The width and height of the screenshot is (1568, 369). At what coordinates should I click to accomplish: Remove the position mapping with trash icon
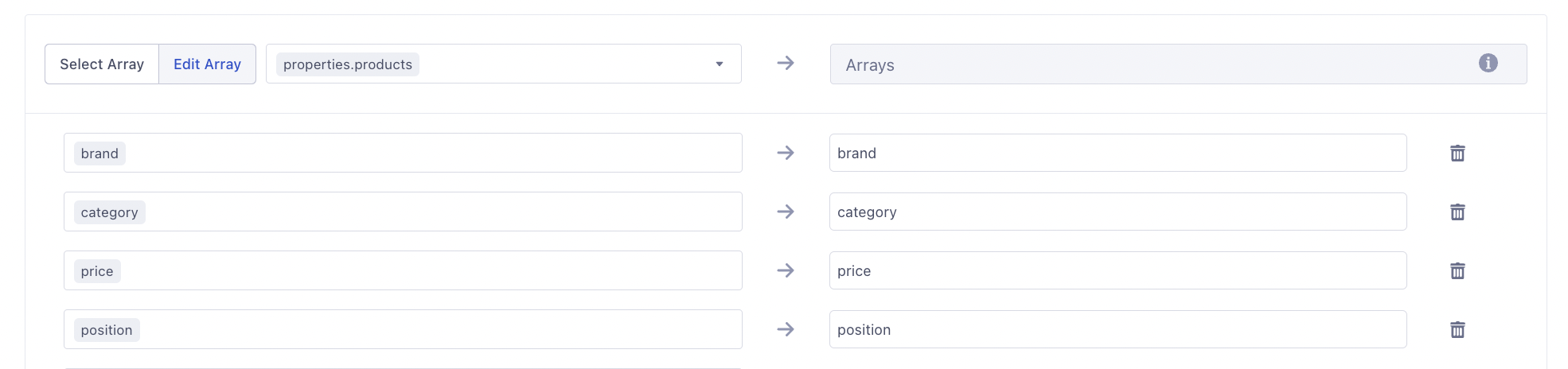[1457, 330]
